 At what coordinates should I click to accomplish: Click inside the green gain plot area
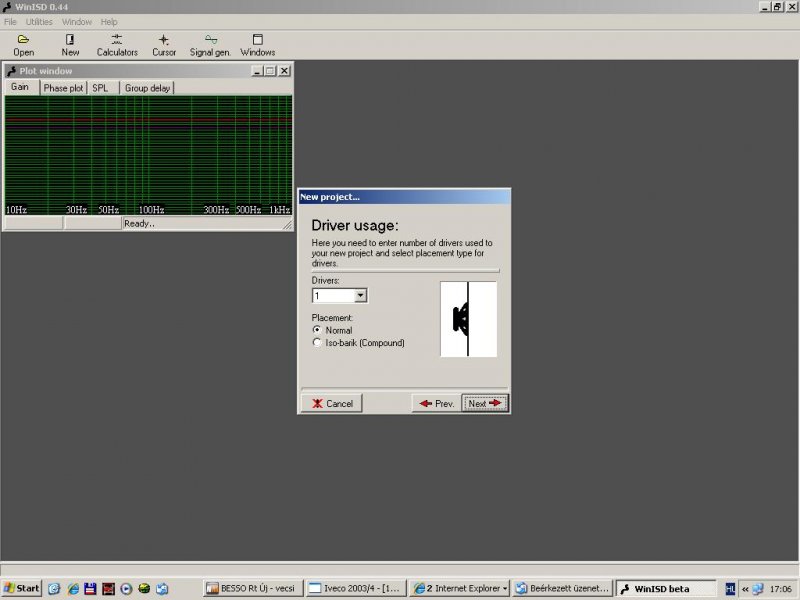148,155
